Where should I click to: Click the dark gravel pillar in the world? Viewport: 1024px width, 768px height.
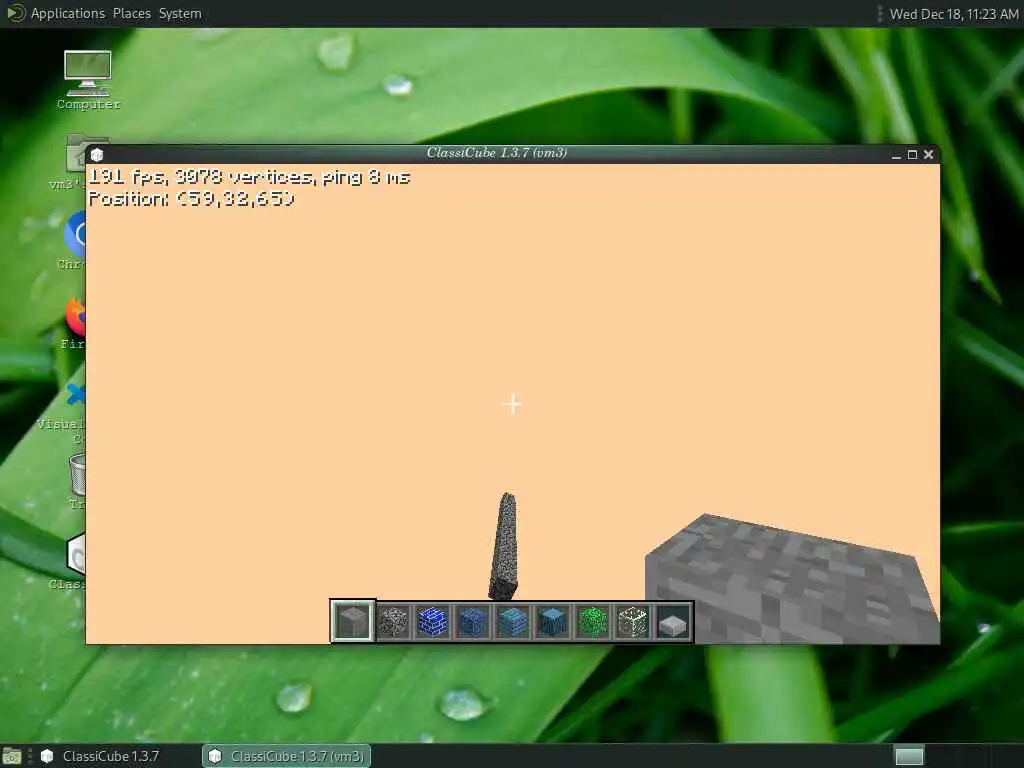(504, 546)
